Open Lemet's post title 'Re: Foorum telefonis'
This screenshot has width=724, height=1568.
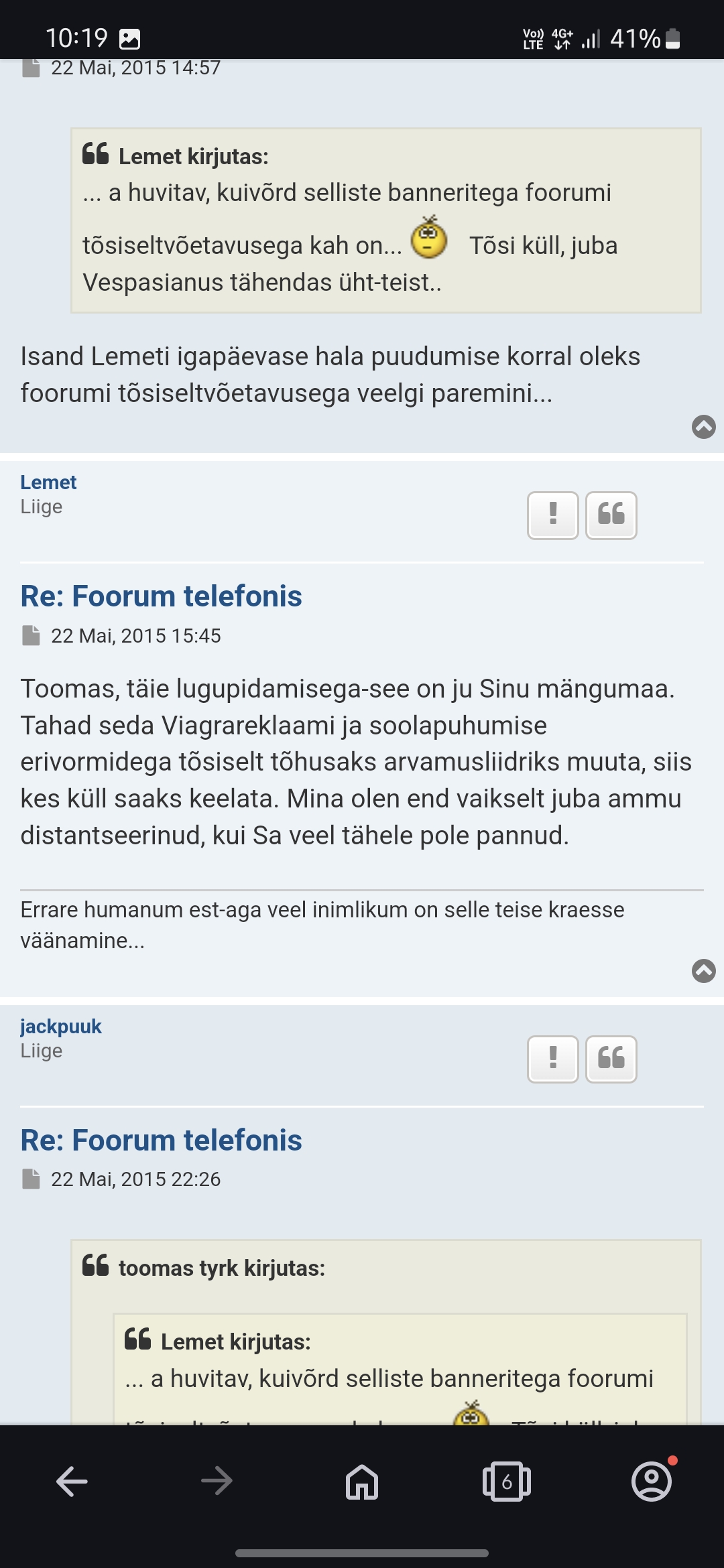[x=161, y=596]
